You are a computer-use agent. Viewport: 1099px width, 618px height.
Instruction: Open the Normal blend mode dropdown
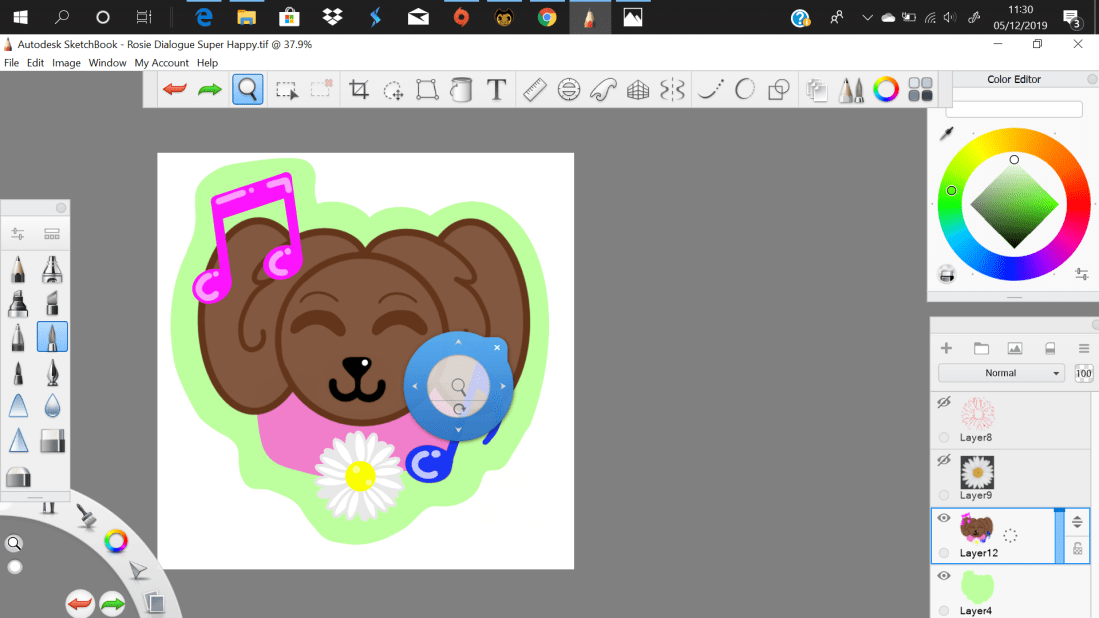[x=1002, y=373]
